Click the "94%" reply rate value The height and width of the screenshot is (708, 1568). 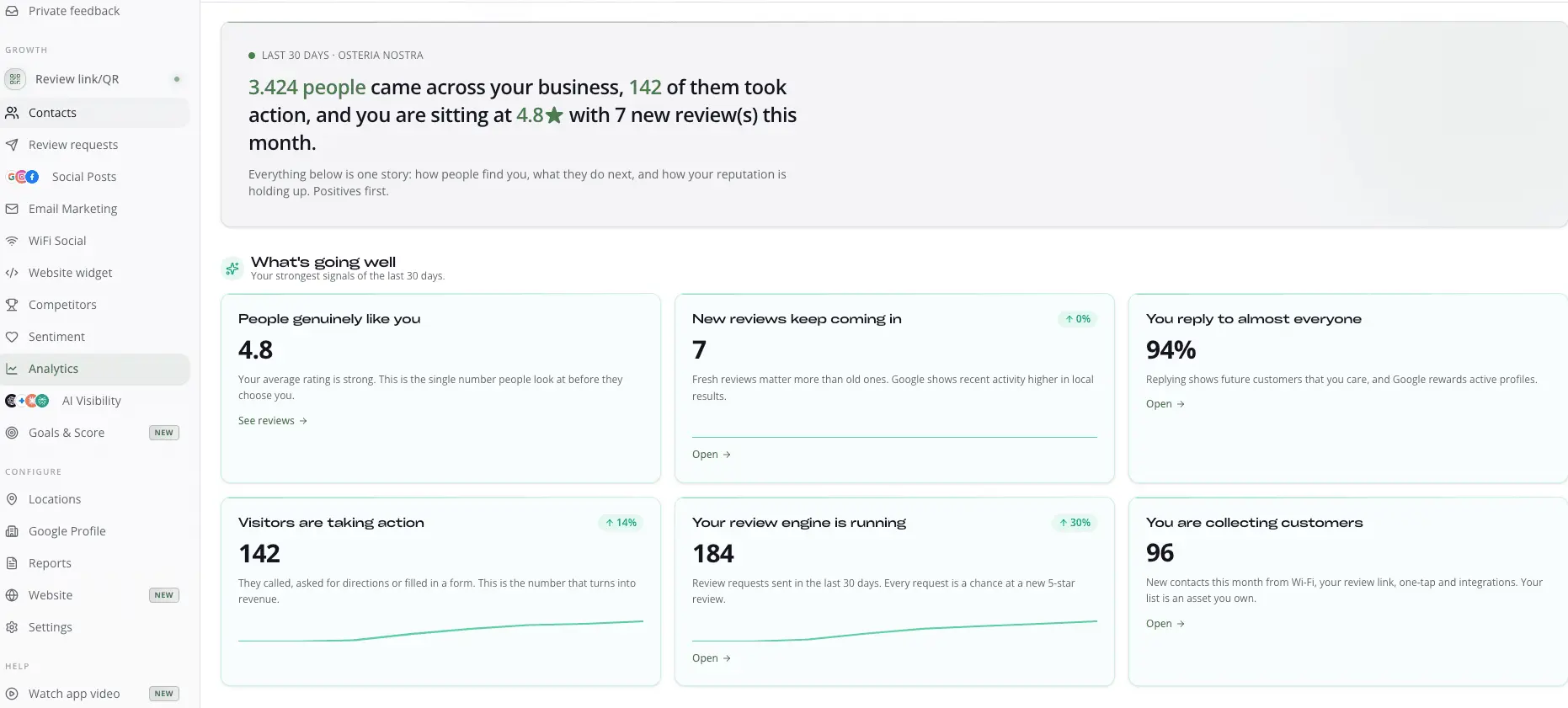pyautogui.click(x=1171, y=349)
